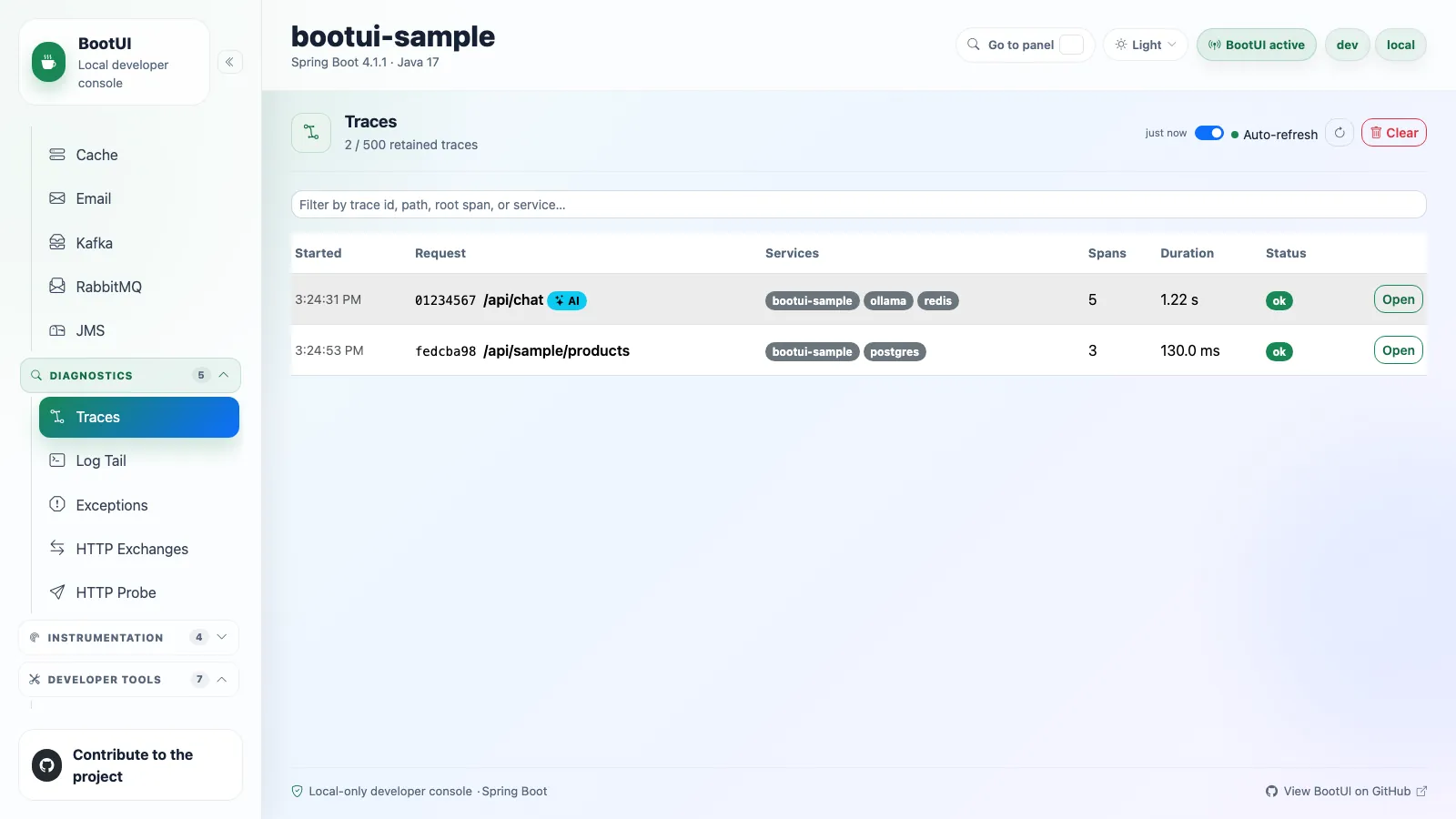Image resolution: width=1456 pixels, height=819 pixels.
Task: Click the RabbitMQ sidebar icon
Action: [57, 287]
